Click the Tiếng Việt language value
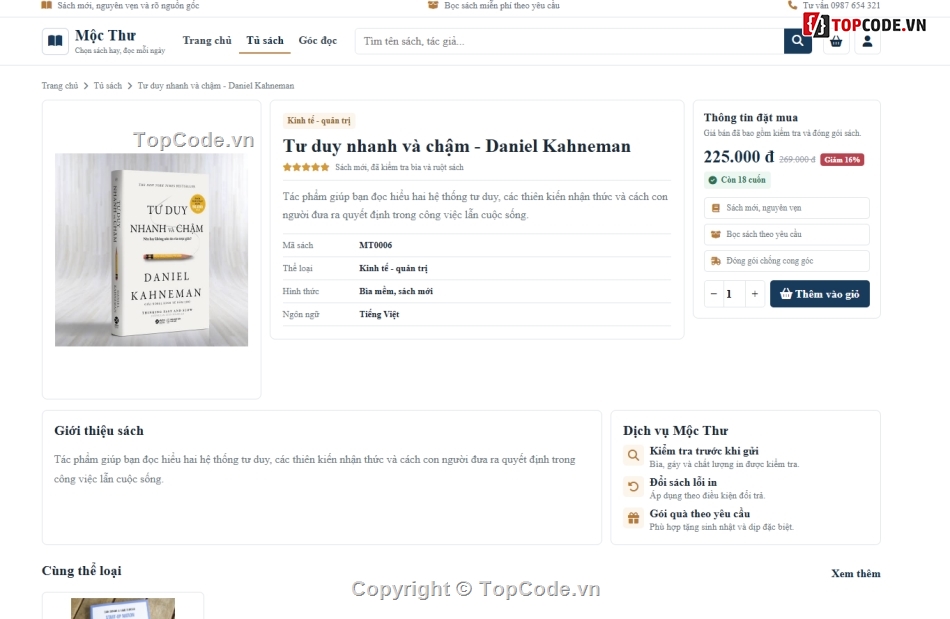The image size is (950, 619). pos(379,314)
